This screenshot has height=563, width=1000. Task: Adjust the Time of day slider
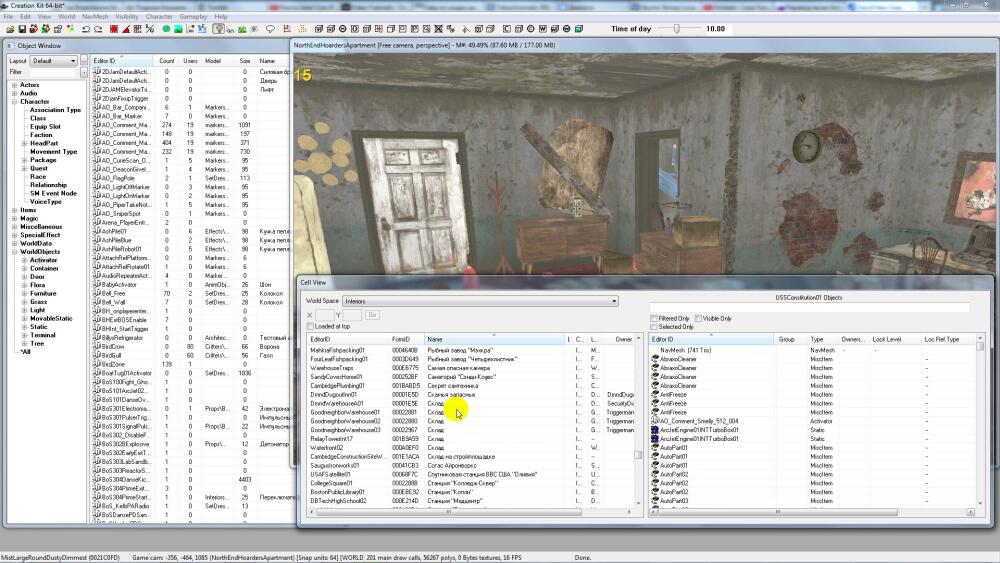677,29
